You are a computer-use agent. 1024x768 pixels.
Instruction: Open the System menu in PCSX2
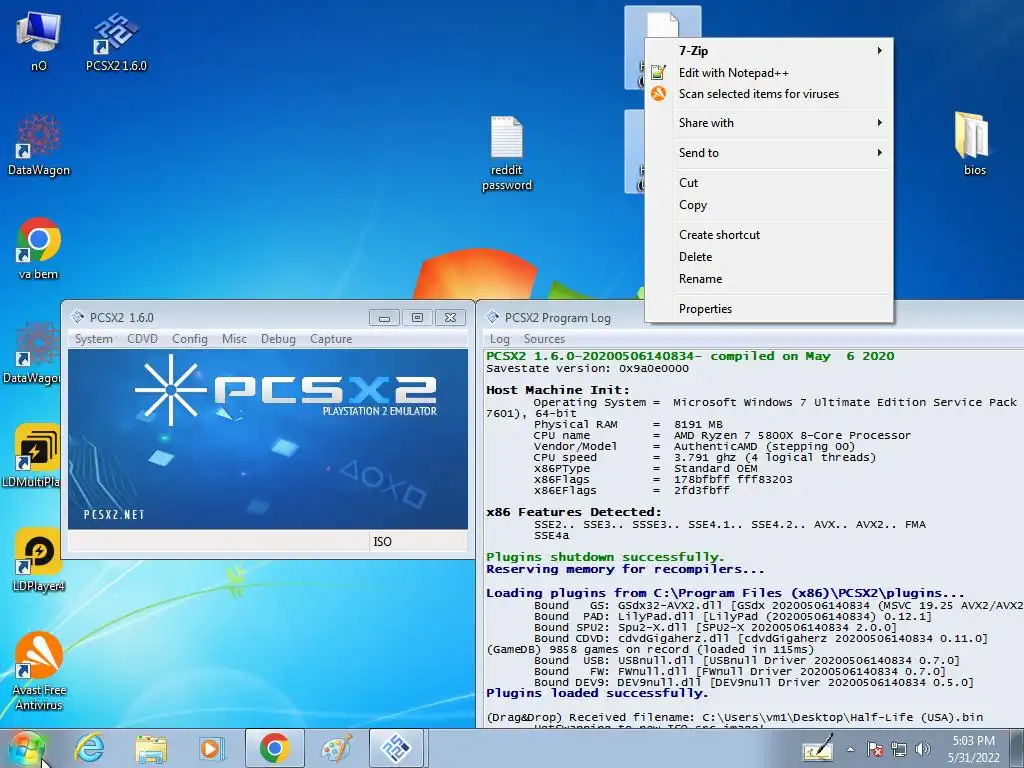[93, 339]
